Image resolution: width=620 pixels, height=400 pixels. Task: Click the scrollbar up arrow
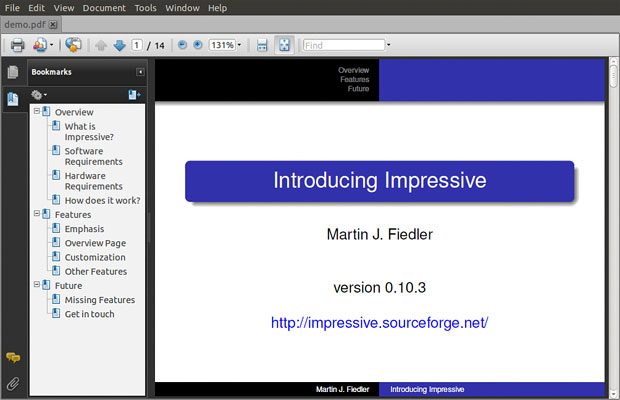point(614,61)
